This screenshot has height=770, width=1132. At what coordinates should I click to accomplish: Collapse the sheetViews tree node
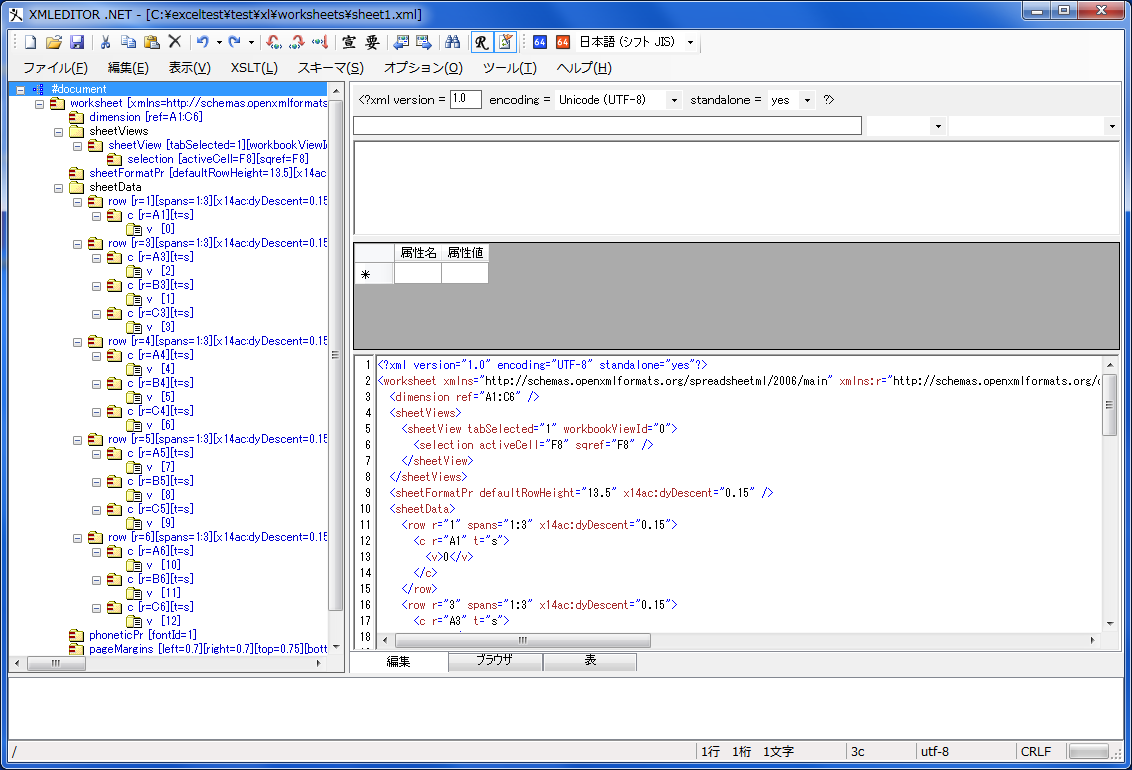coord(58,131)
